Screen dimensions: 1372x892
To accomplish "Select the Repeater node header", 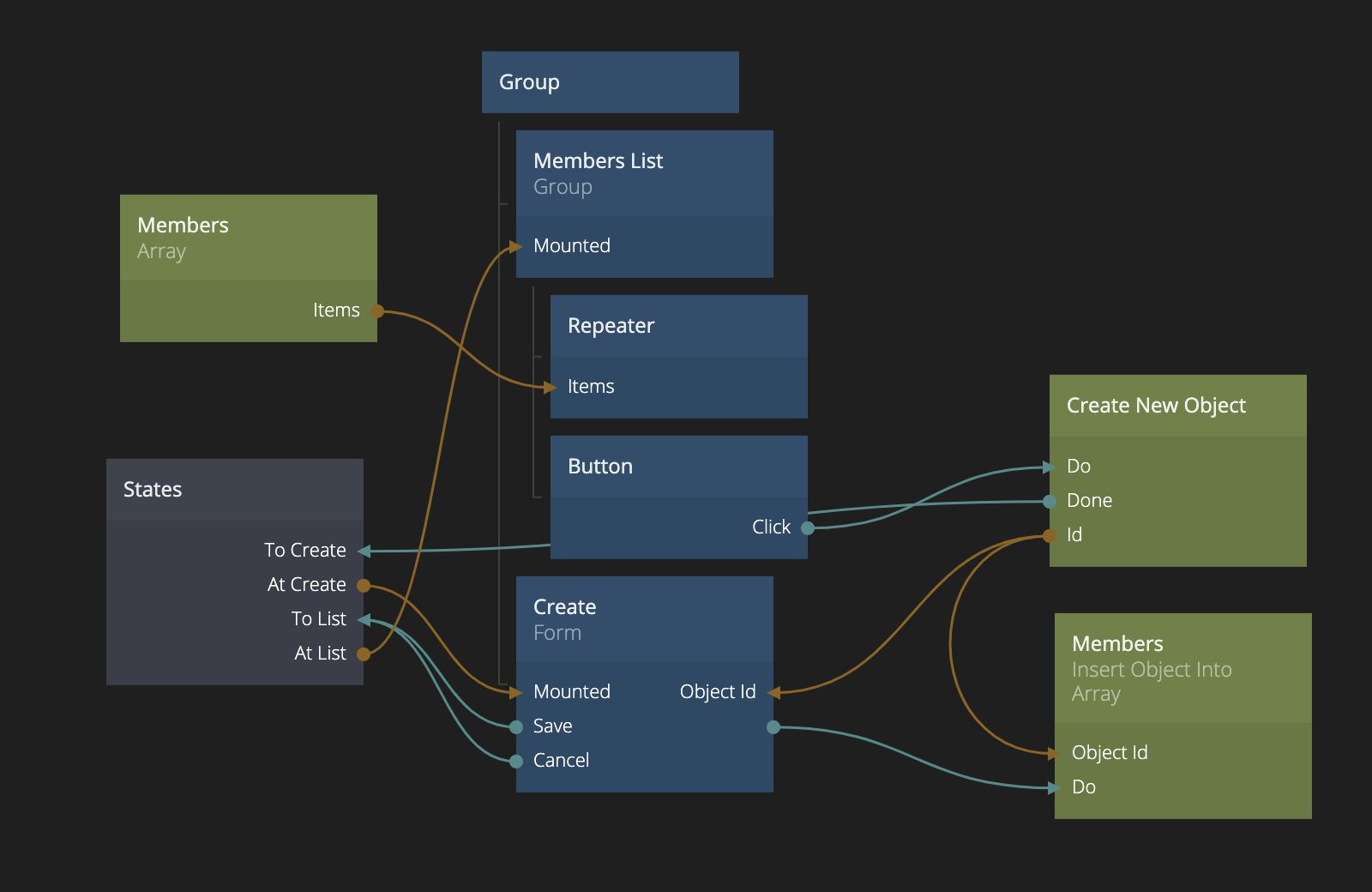I will pyautogui.click(x=678, y=326).
